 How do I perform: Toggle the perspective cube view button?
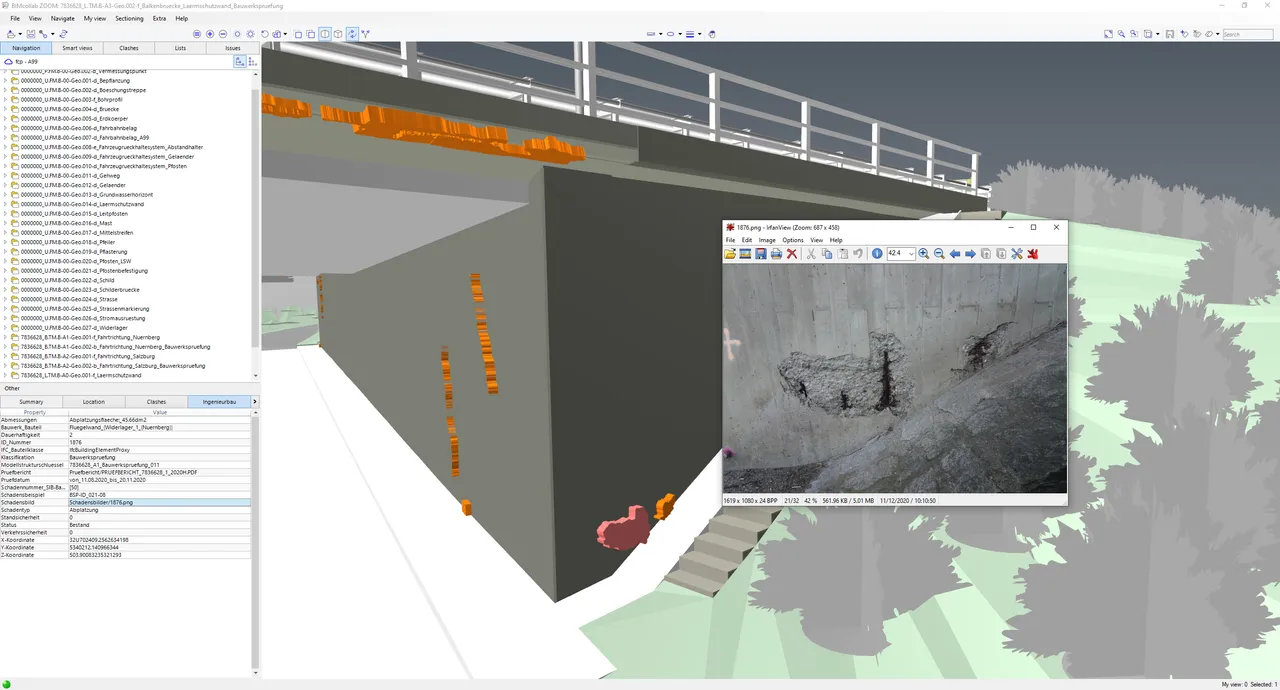(338, 34)
